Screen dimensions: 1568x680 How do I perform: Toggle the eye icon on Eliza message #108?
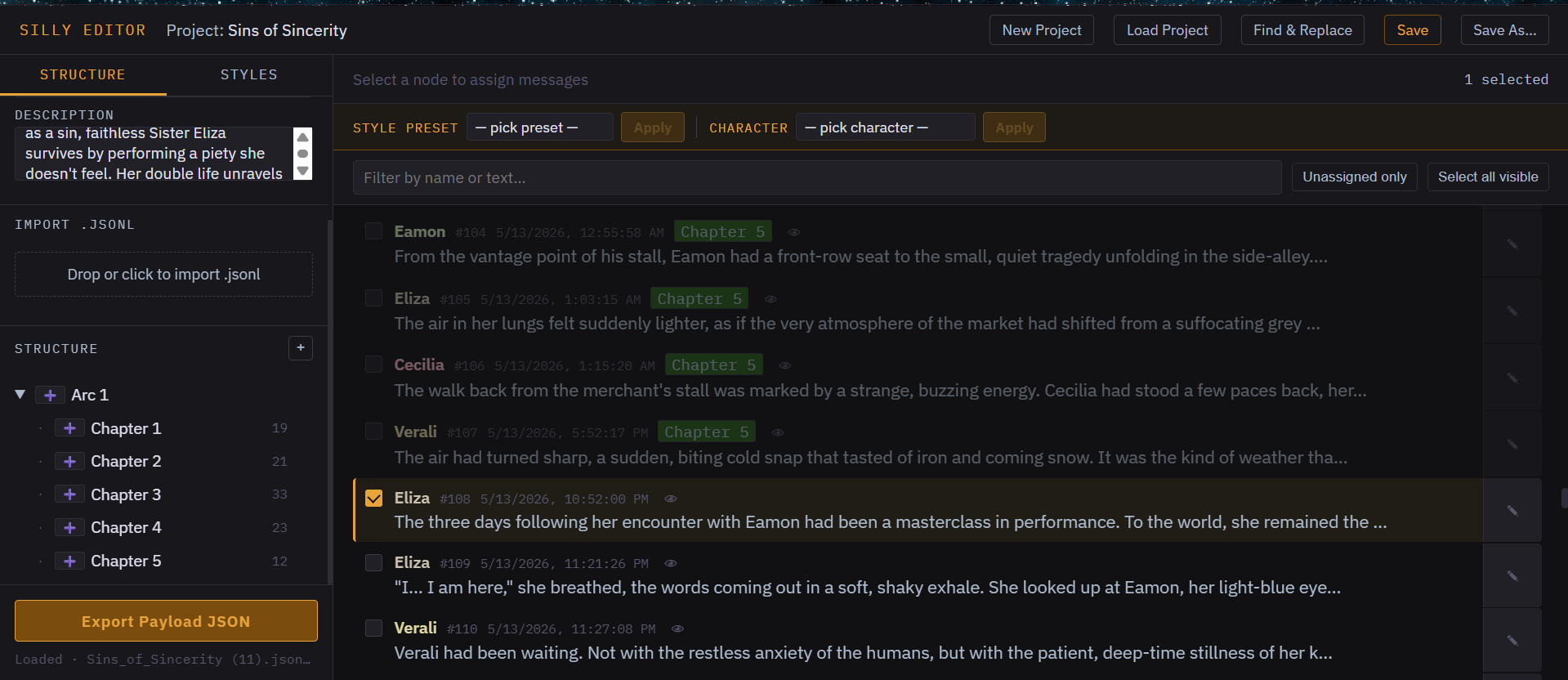[x=671, y=499]
